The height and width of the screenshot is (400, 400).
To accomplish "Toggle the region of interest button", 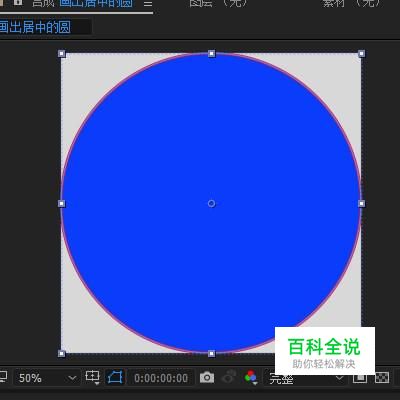I will pos(360,378).
